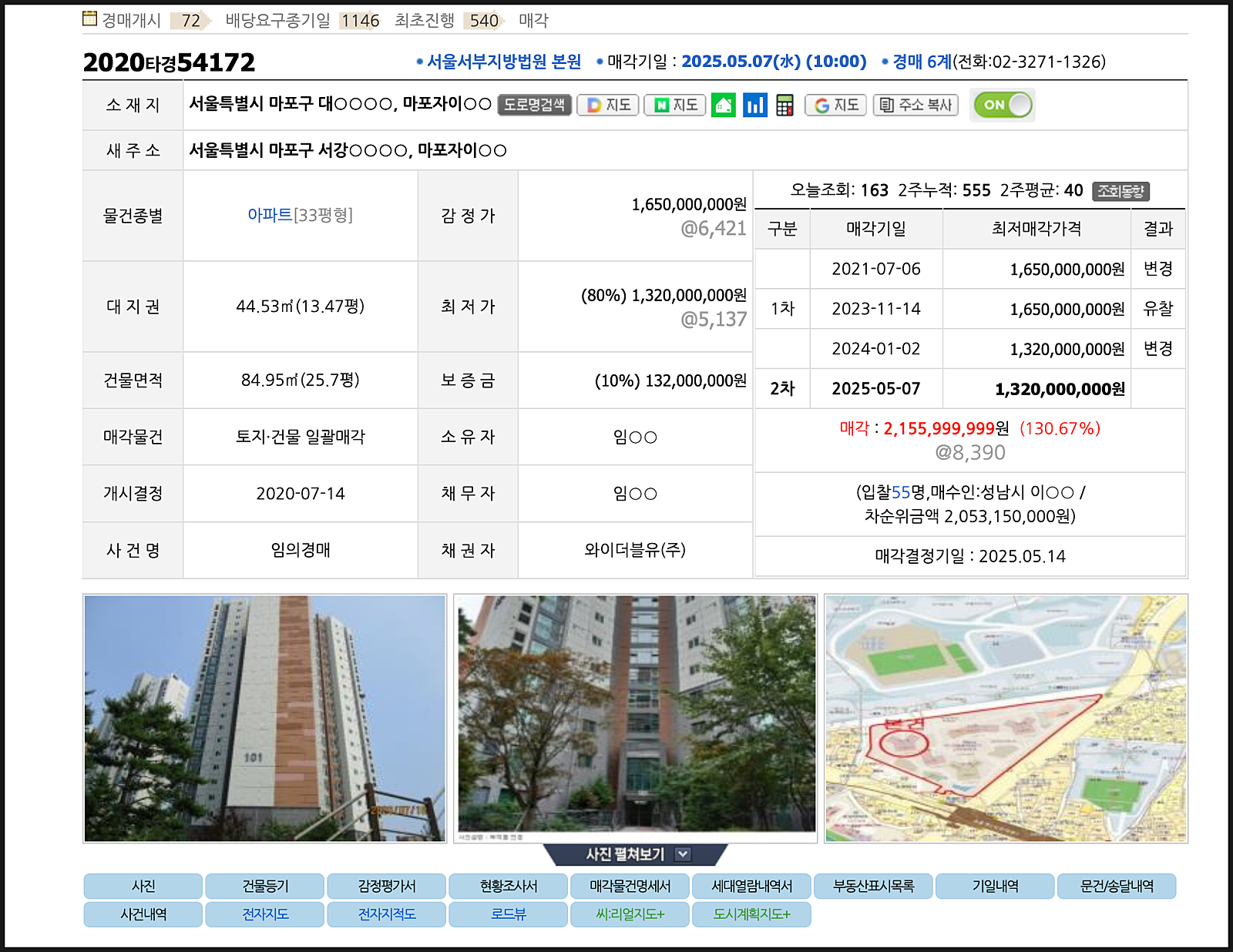The height and width of the screenshot is (952, 1233).
Task: Open the building entrance photo
Action: (636, 719)
